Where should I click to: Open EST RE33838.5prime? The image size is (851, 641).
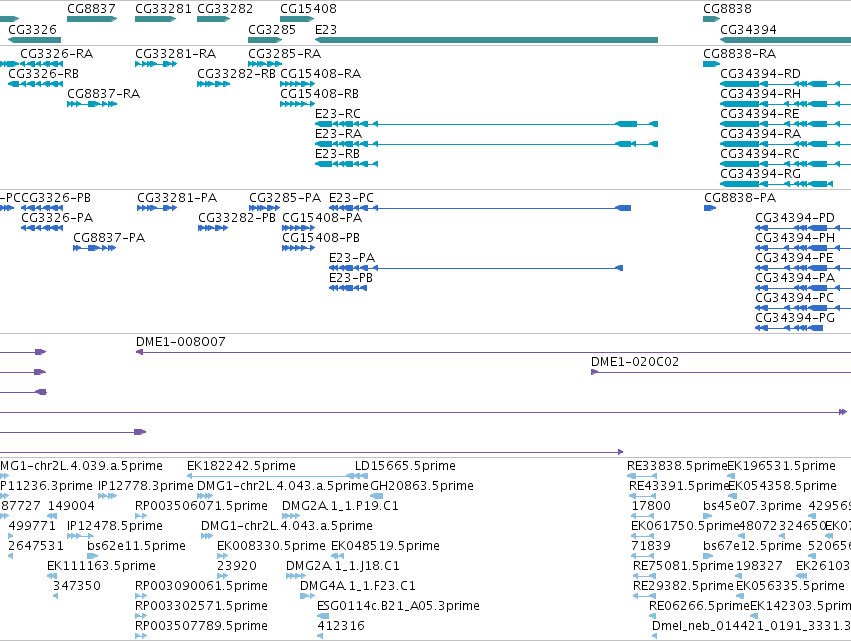tap(676, 466)
